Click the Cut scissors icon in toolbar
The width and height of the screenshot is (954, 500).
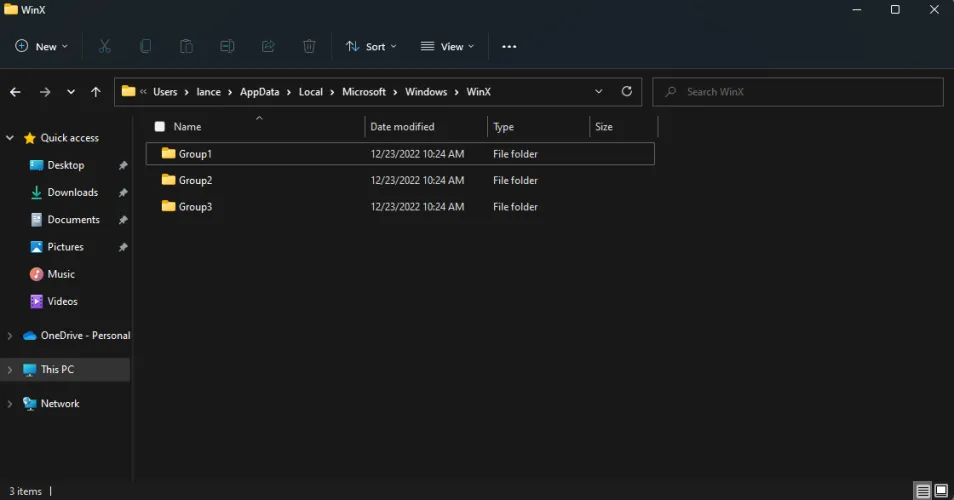pos(104,47)
